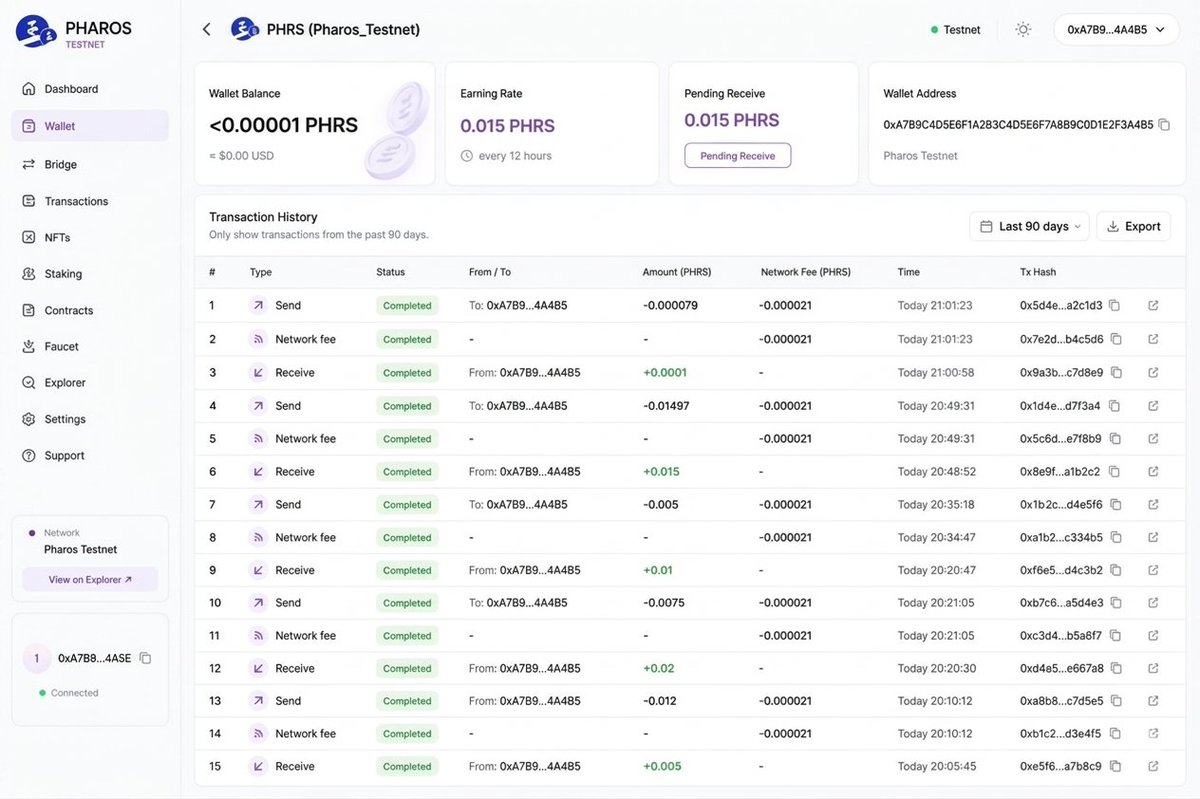Copy tx hash 0x5d4e...a2c1d3
This screenshot has width=1200, height=799.
tap(1114, 305)
